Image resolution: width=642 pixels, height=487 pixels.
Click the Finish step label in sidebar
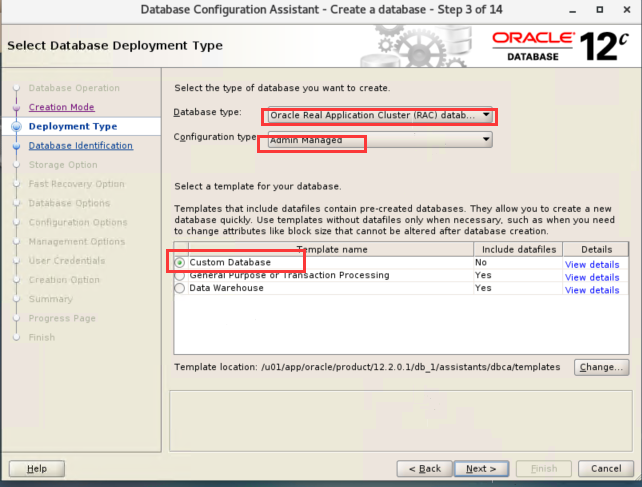(42, 337)
